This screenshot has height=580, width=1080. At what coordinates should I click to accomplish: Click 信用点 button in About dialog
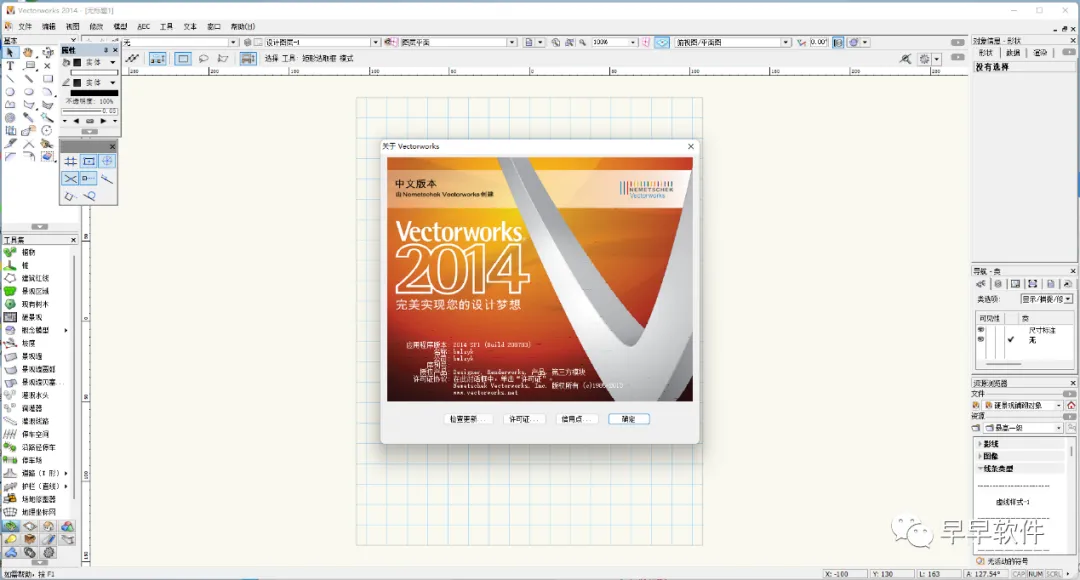(577, 419)
